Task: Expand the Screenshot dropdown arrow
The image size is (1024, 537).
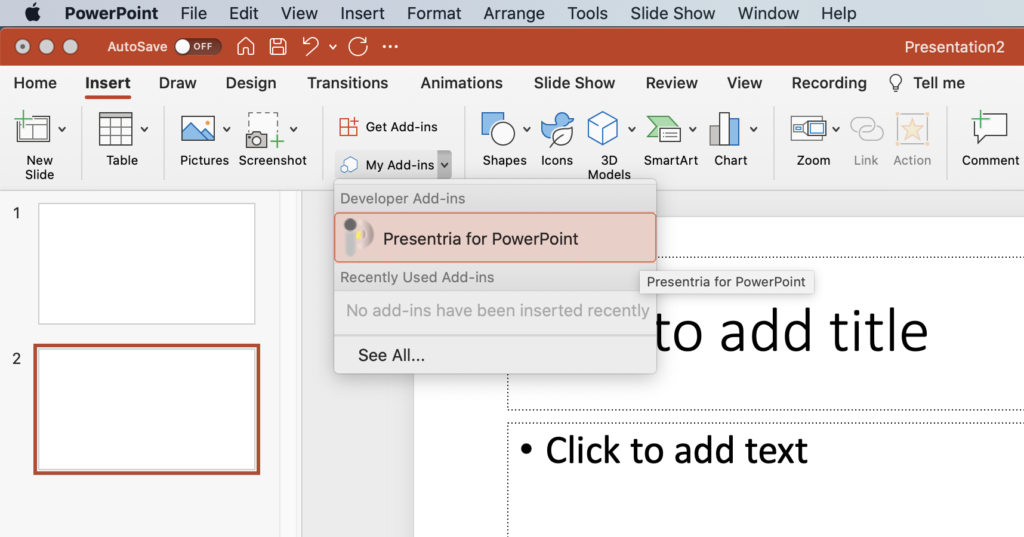Action: click(294, 129)
